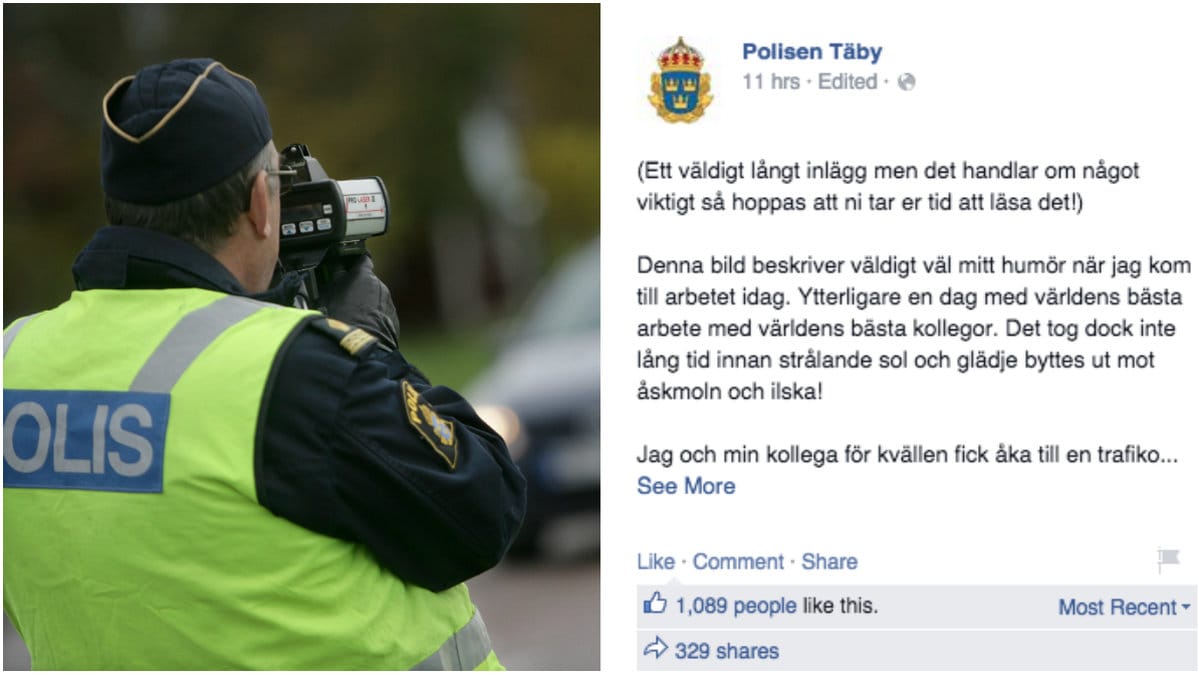View the 329 shares list
Image resolution: width=1199 pixels, height=675 pixels.
point(726,651)
